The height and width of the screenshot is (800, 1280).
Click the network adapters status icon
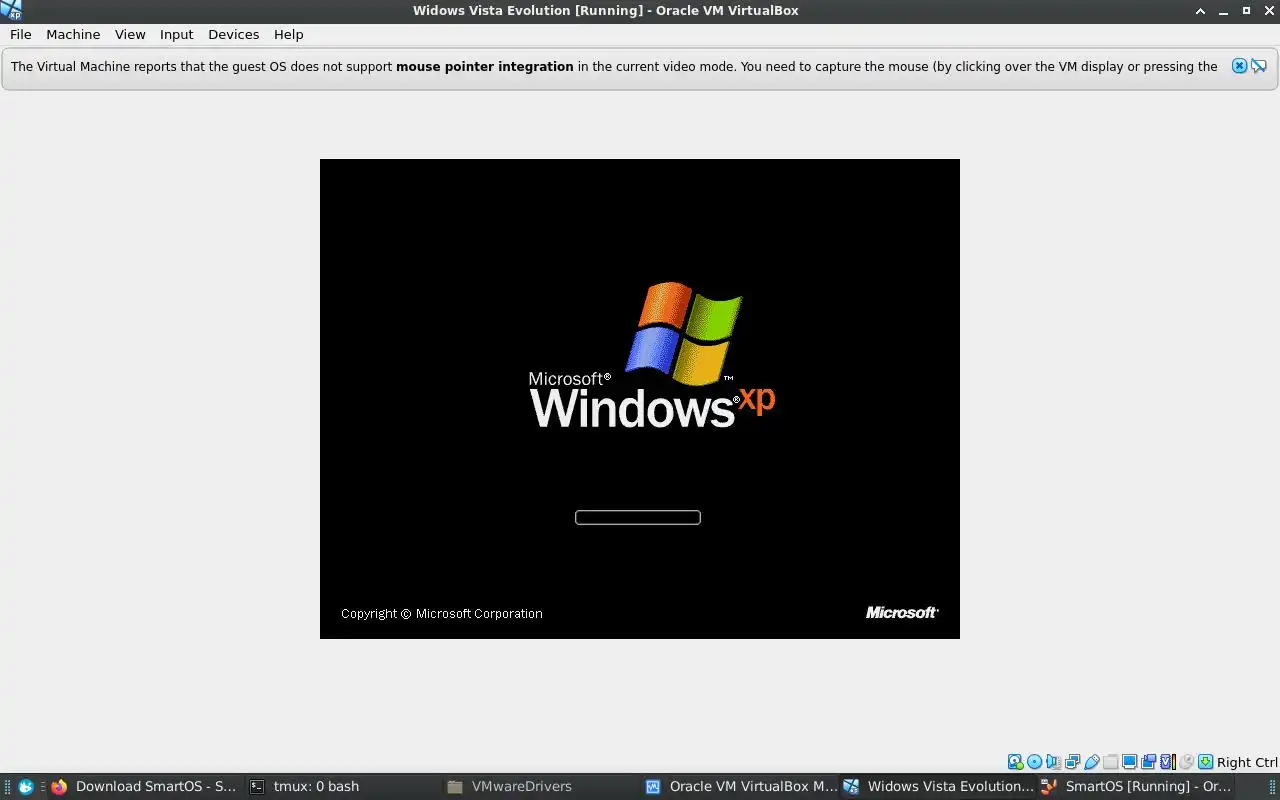click(1072, 762)
